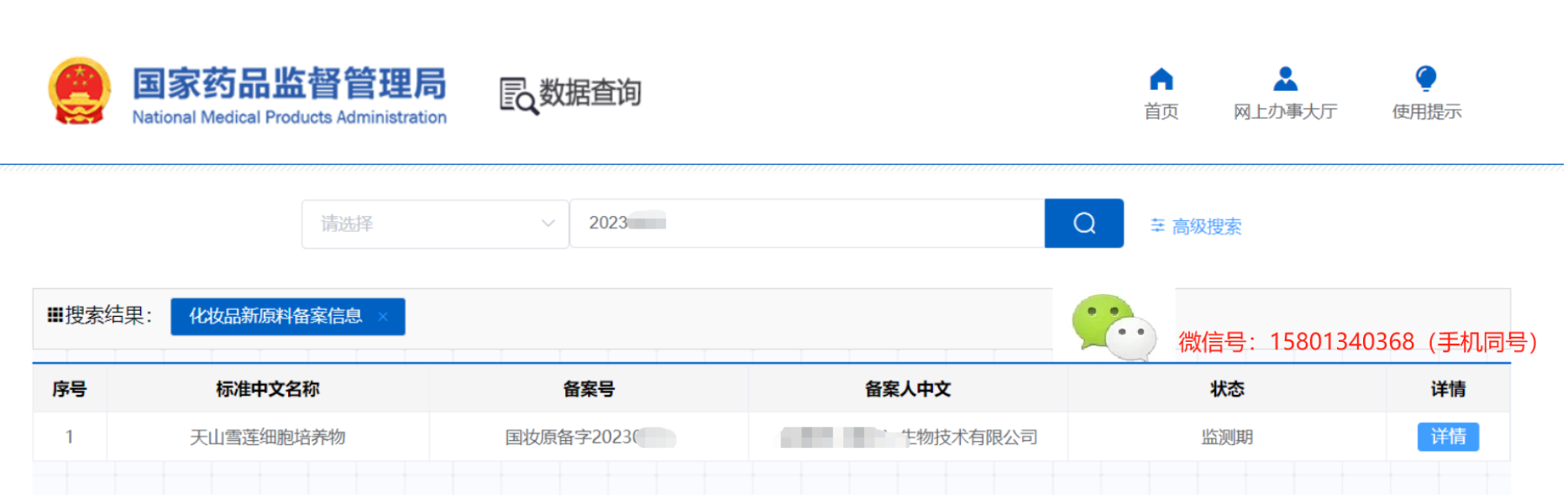The width and height of the screenshot is (1568, 499).
Task: Focus the search field containing 2023
Action: point(806,223)
